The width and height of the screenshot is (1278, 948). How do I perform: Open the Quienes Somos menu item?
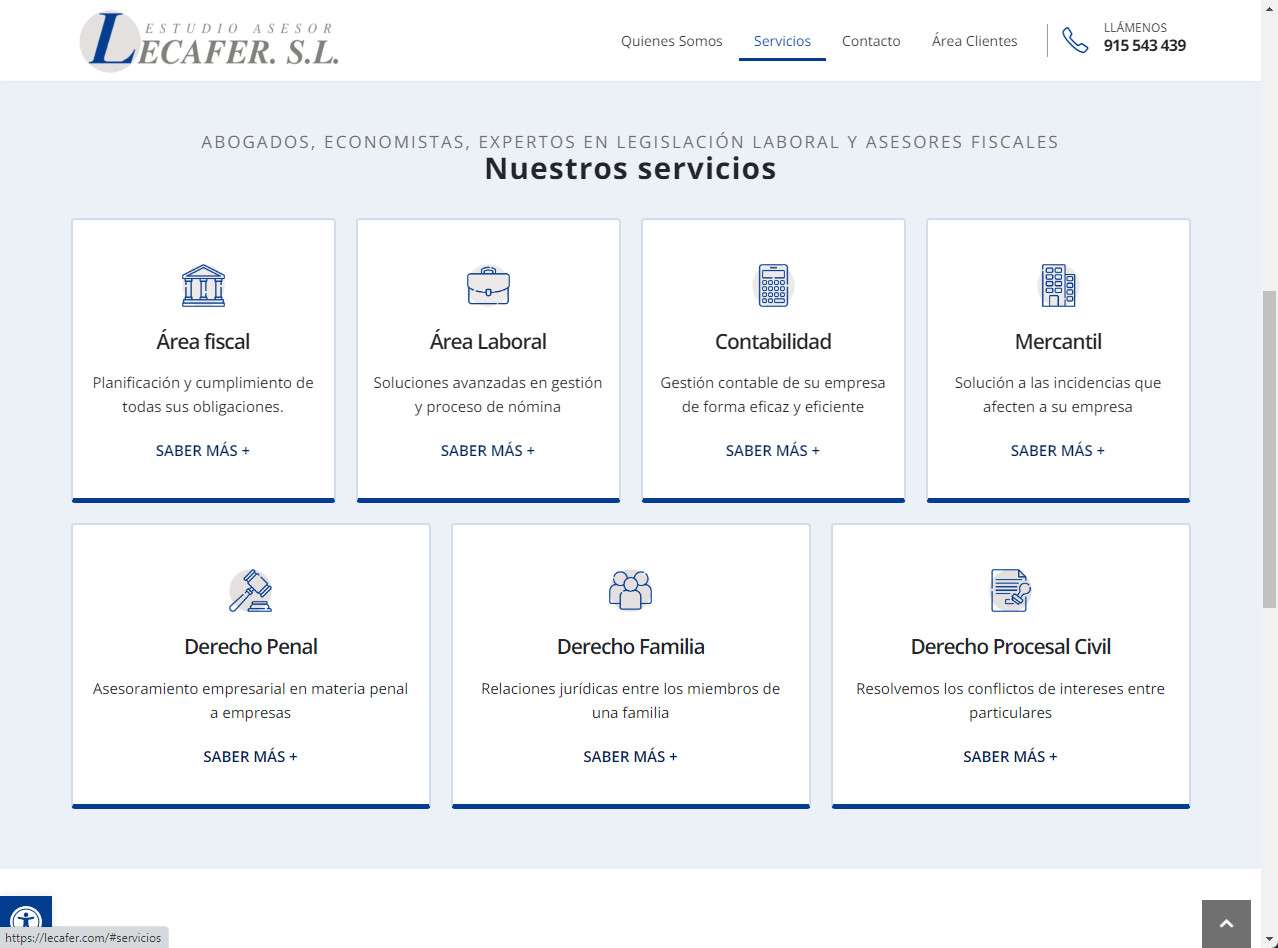click(671, 41)
